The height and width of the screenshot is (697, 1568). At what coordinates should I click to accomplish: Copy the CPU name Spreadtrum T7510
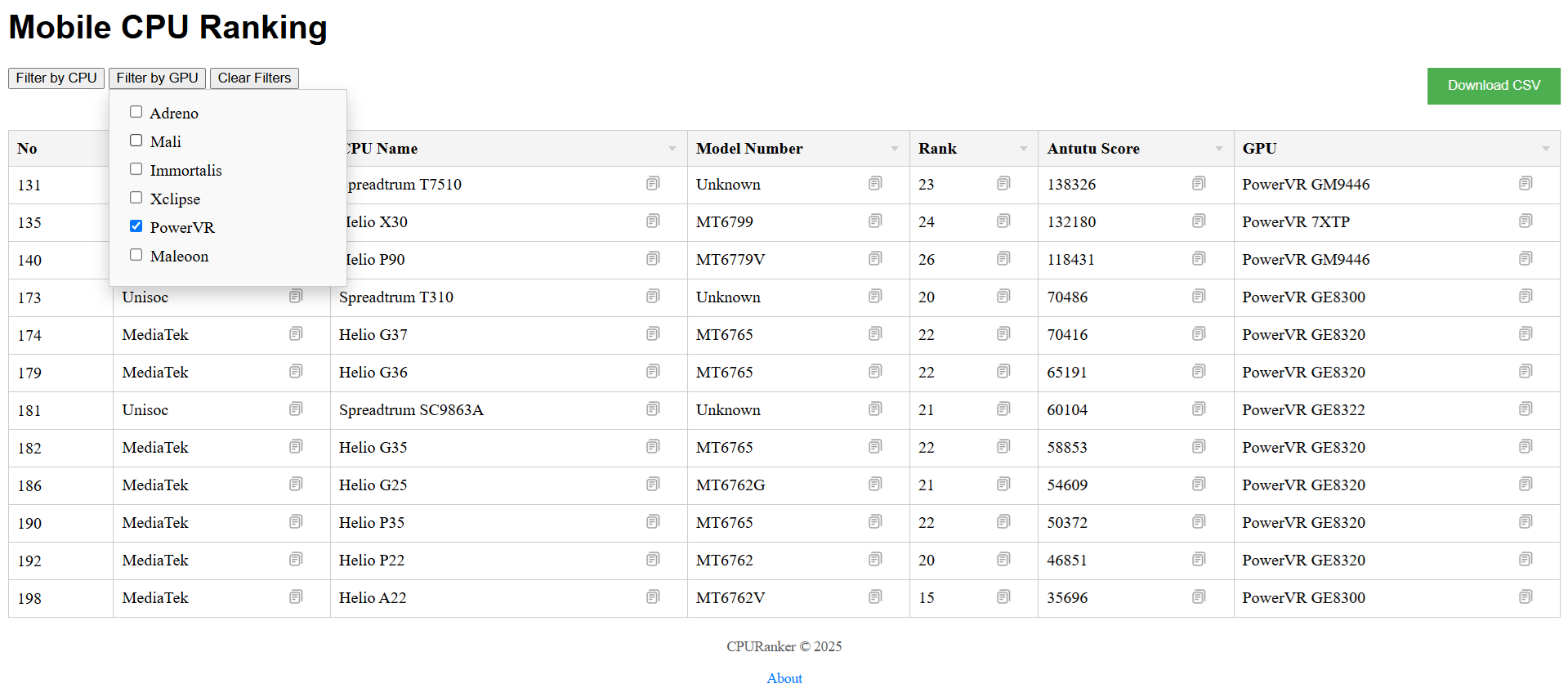click(652, 184)
